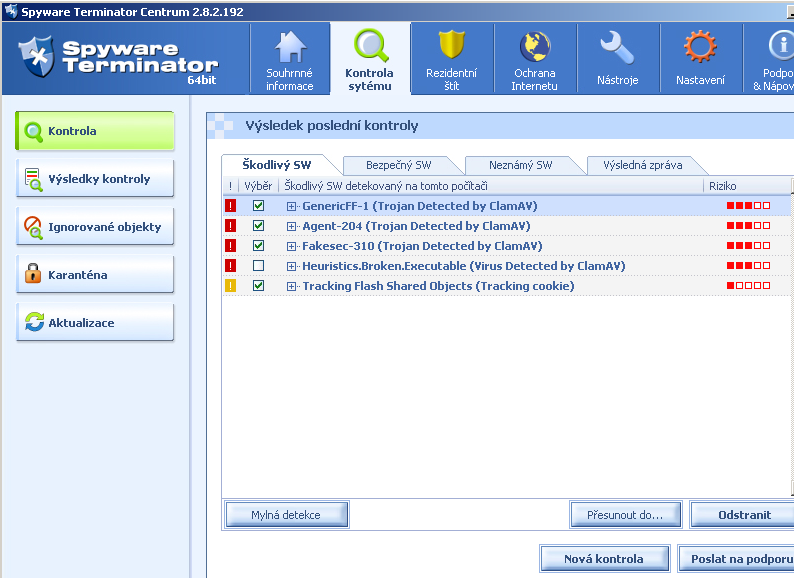794x578 pixels.
Task: Switch to the Neznámý SW tab
Action: point(521,165)
